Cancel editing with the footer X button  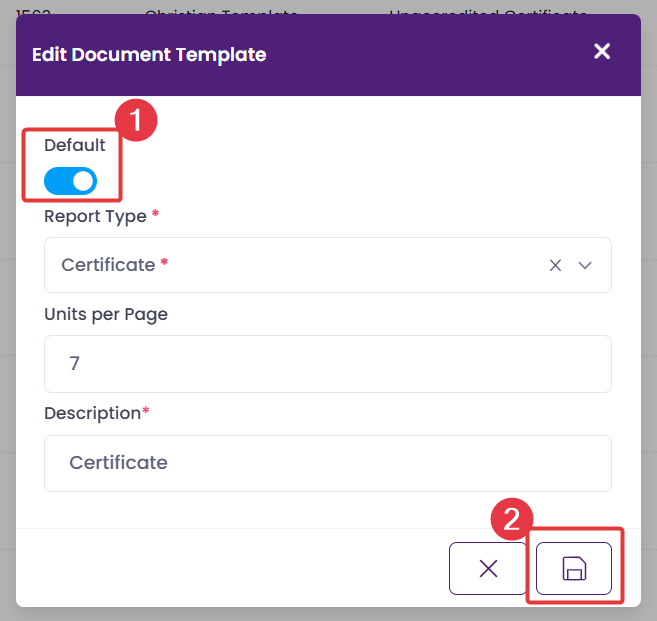(488, 569)
